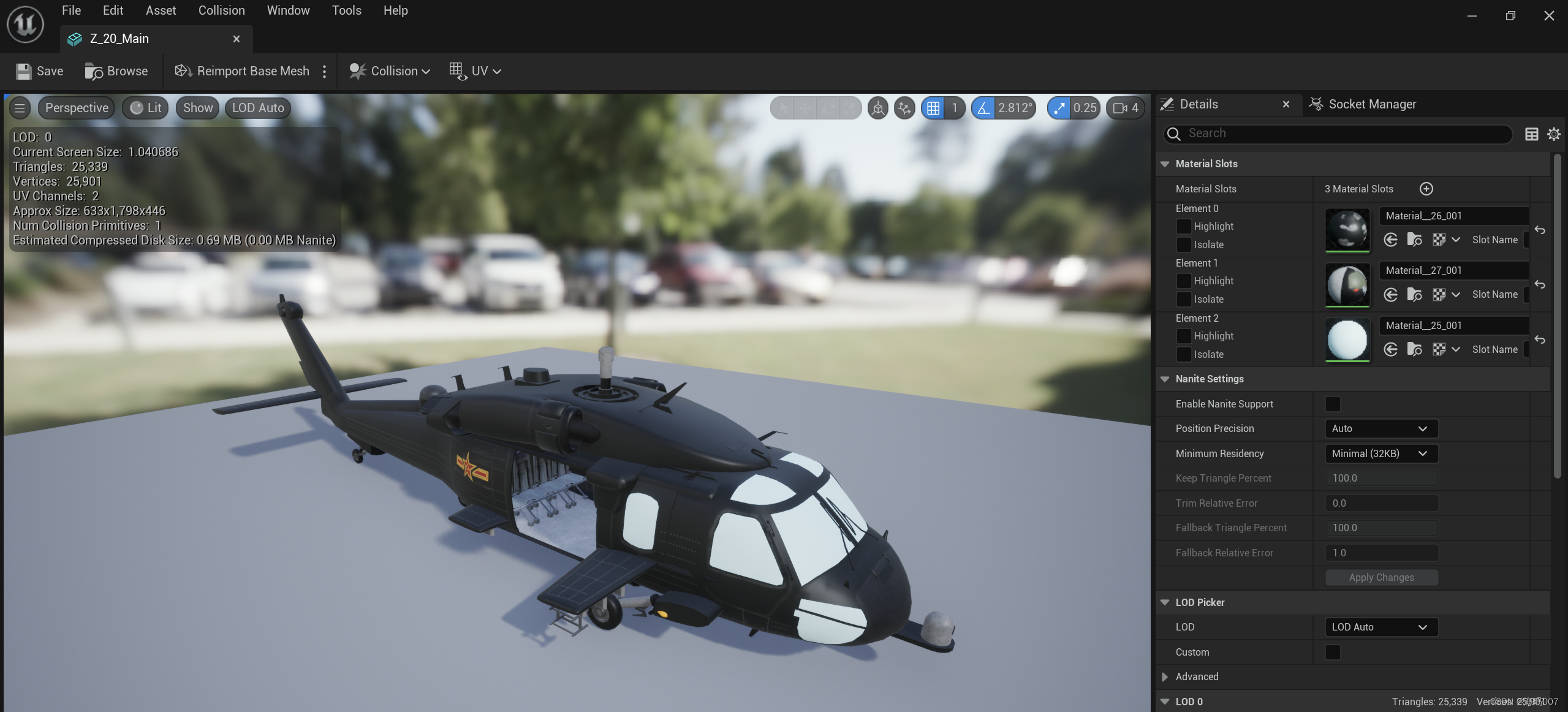Click Browse to asset in content browser
The width and height of the screenshot is (1568, 712).
coord(116,71)
